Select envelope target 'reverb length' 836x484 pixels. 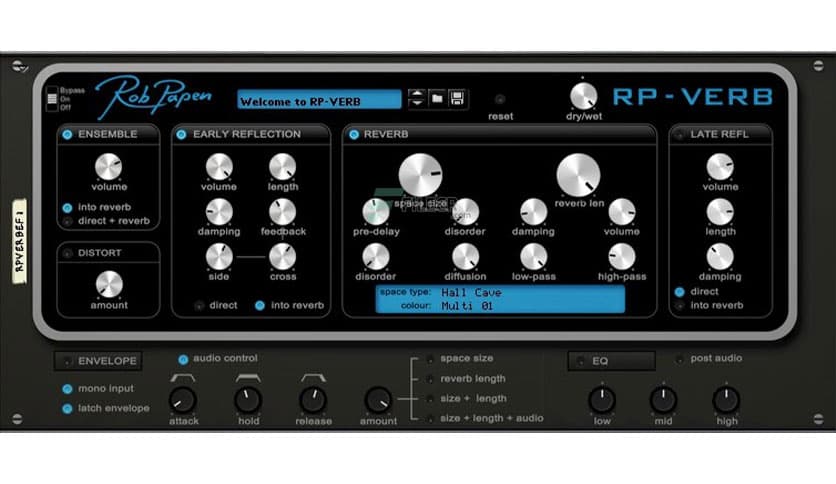[430, 379]
